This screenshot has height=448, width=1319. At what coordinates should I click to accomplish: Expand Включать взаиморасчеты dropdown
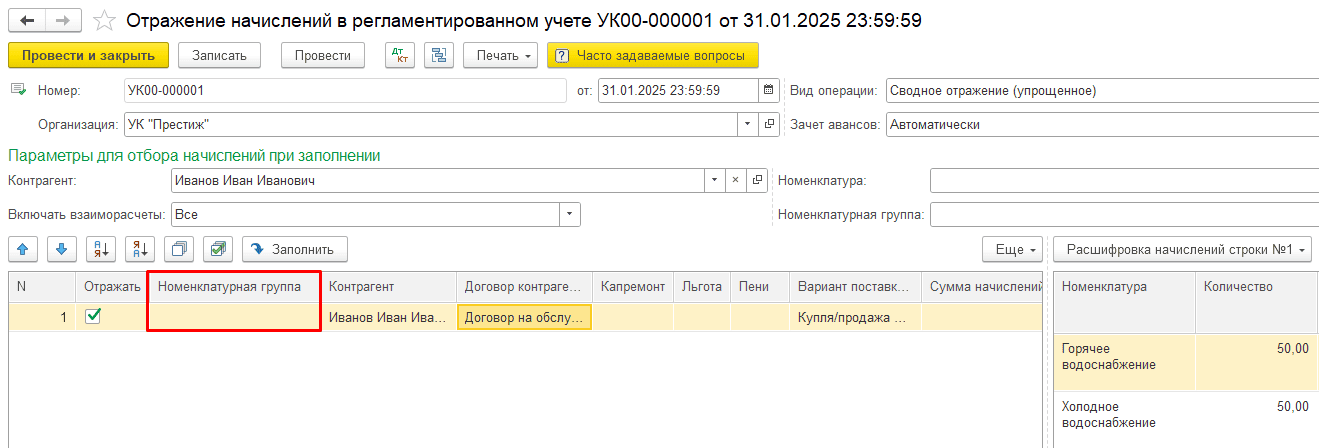pos(570,214)
